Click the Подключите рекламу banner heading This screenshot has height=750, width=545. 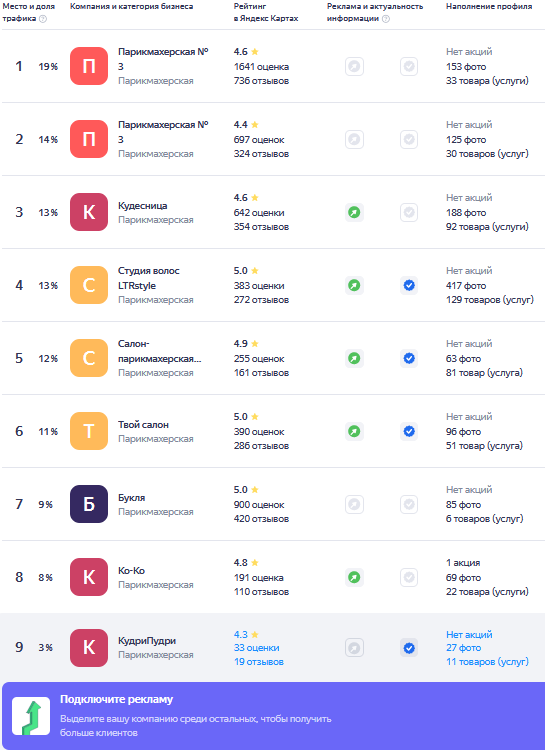tap(116, 699)
